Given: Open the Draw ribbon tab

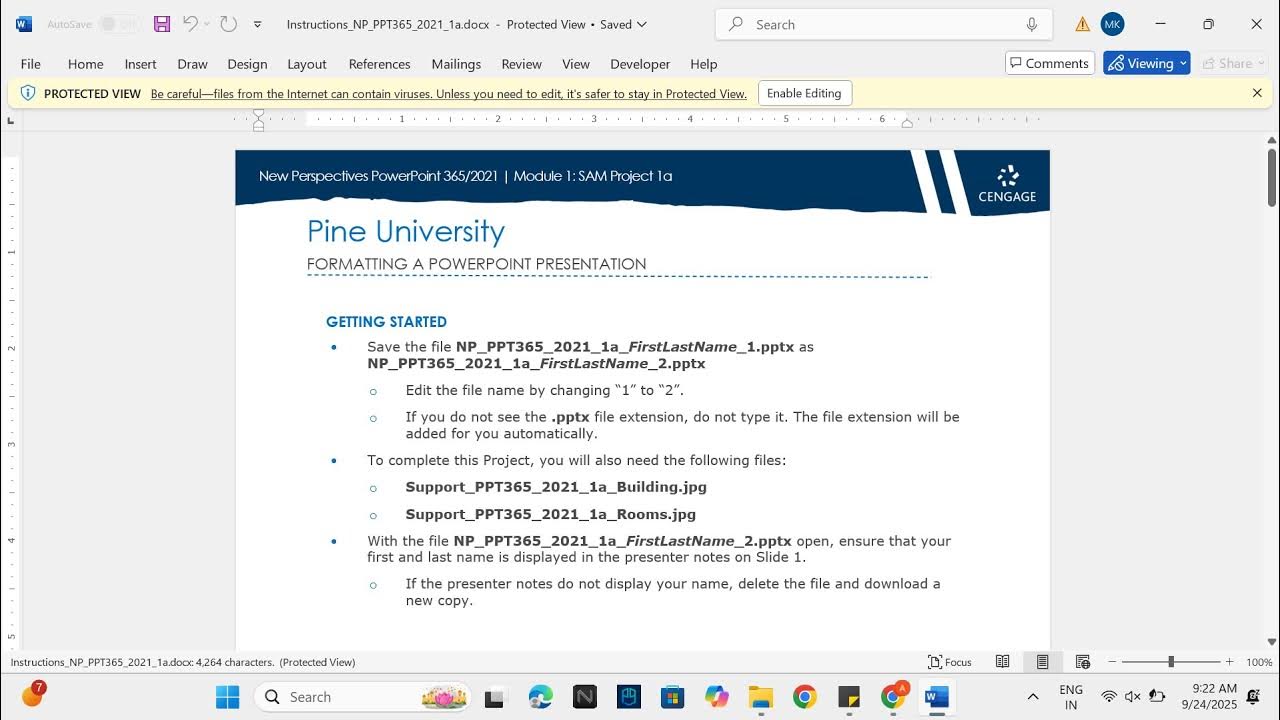Looking at the screenshot, I should pyautogui.click(x=192, y=64).
